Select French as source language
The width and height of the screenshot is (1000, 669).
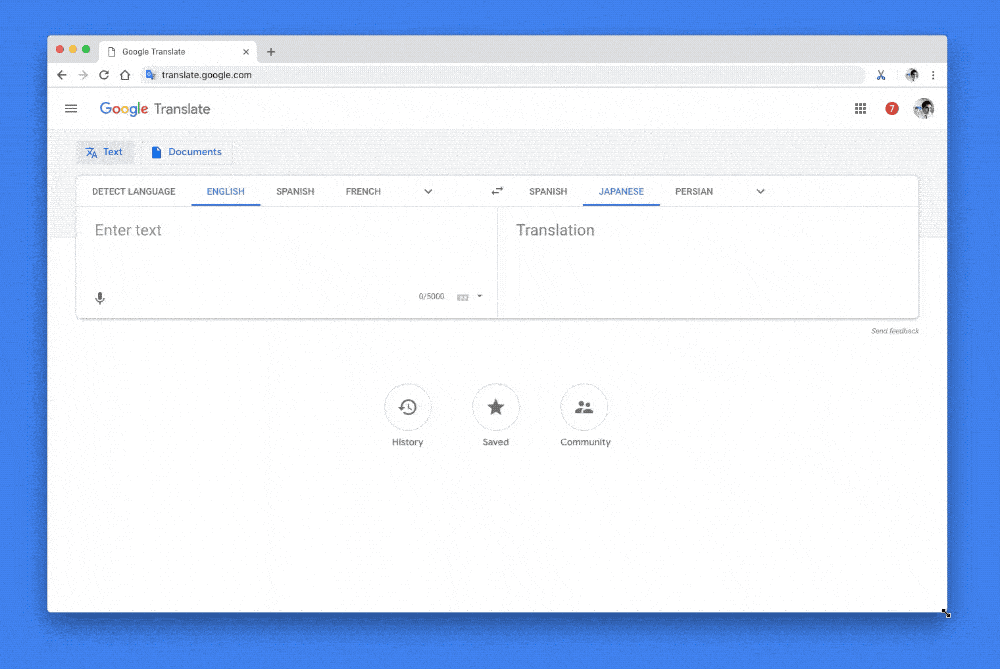click(x=364, y=191)
